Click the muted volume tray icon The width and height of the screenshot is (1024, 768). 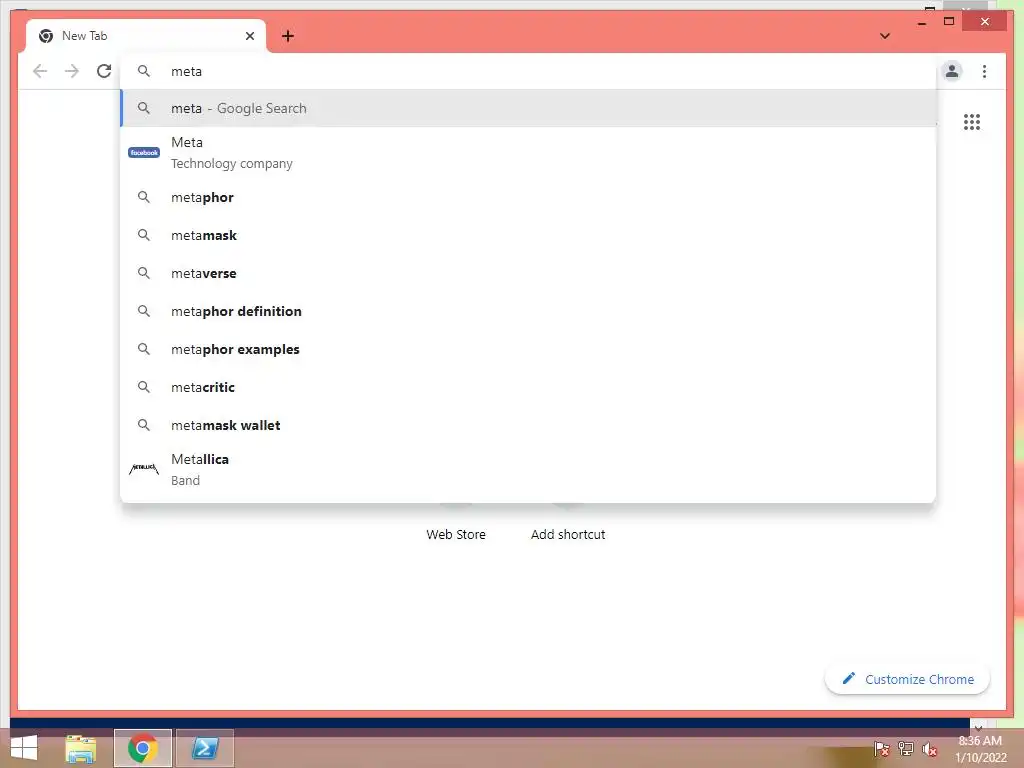930,749
